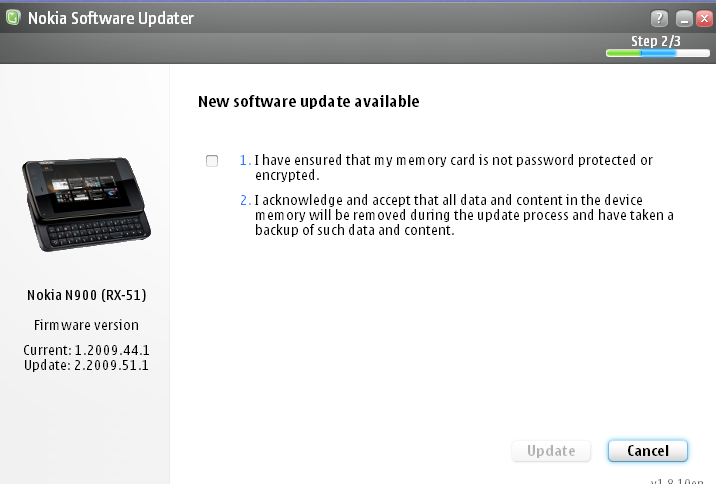Click the Nokia Software Updater title text
Image resolution: width=716 pixels, height=484 pixels.
coord(111,18)
